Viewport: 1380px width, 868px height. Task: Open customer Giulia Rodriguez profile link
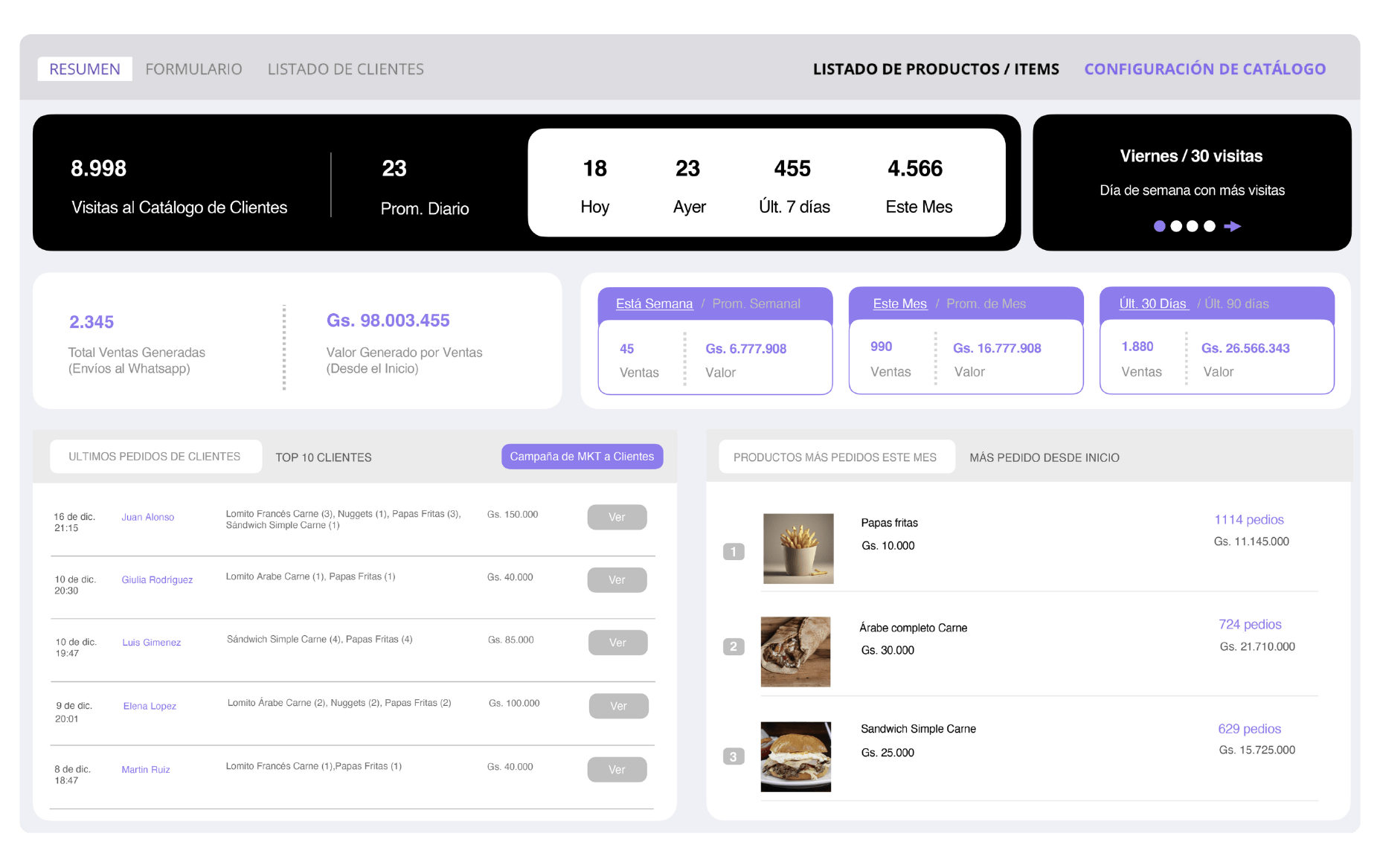[x=157, y=580]
